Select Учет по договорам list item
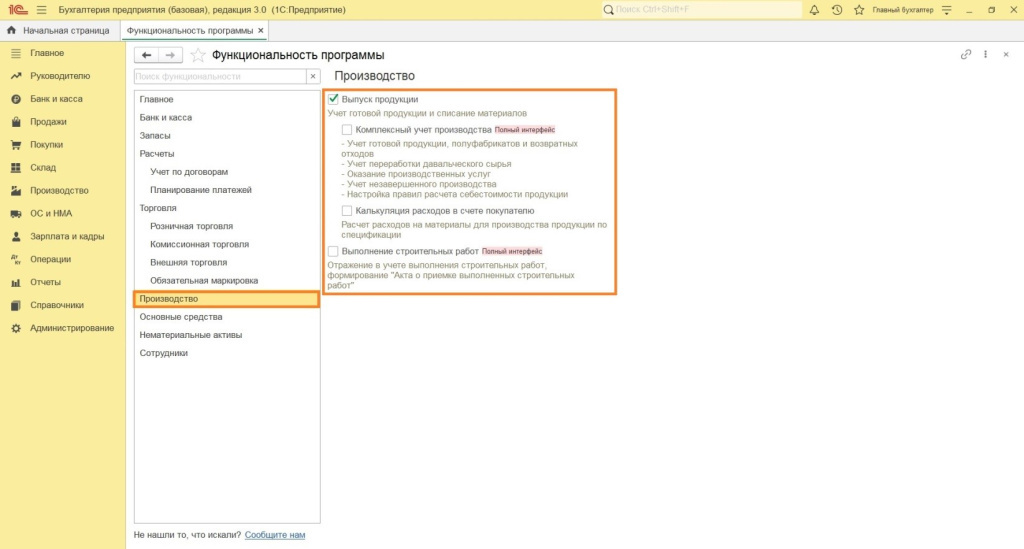This screenshot has height=549, width=1024. [x=227, y=172]
